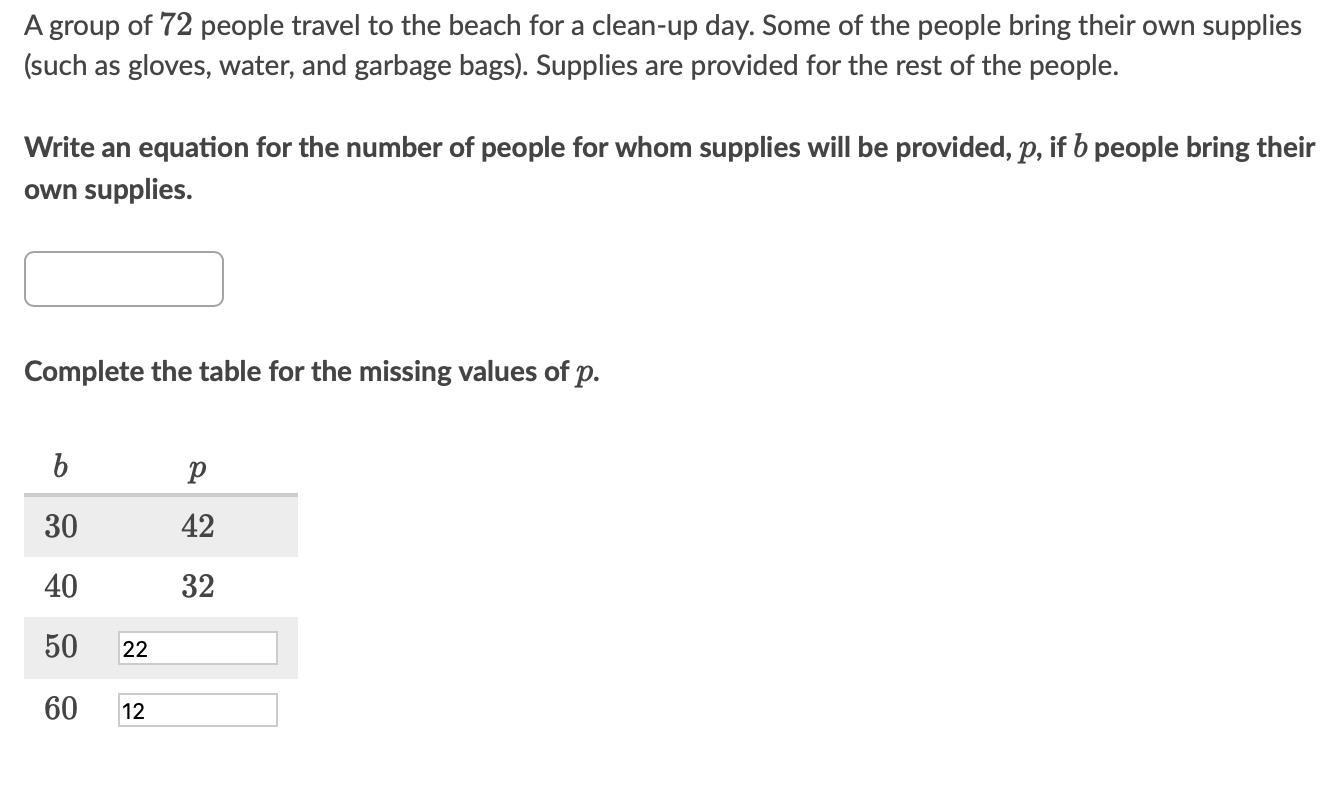Focus the p input containing 12

(198, 710)
